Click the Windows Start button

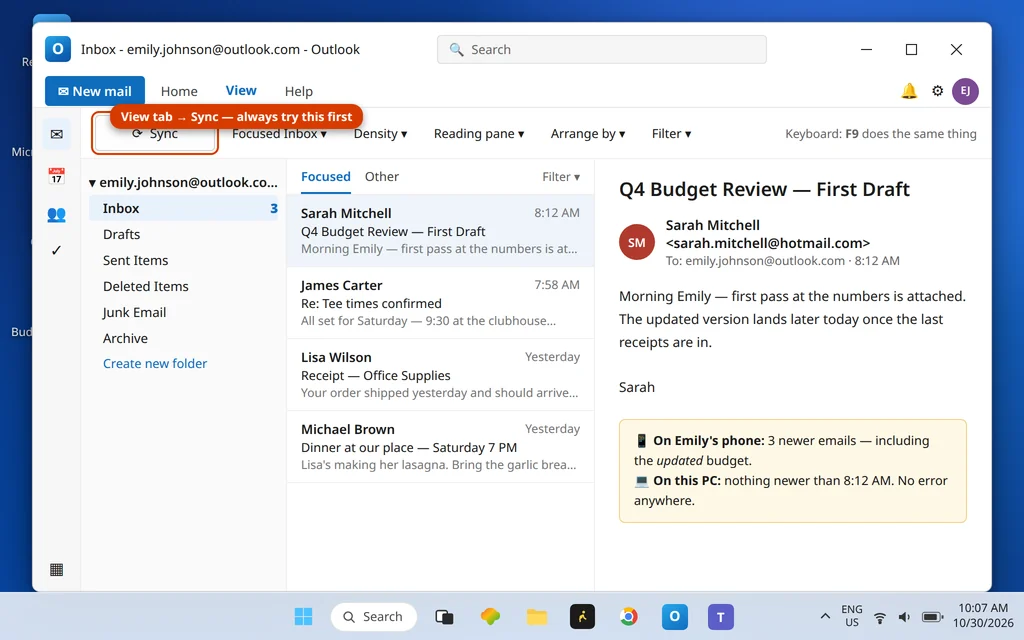coord(303,616)
